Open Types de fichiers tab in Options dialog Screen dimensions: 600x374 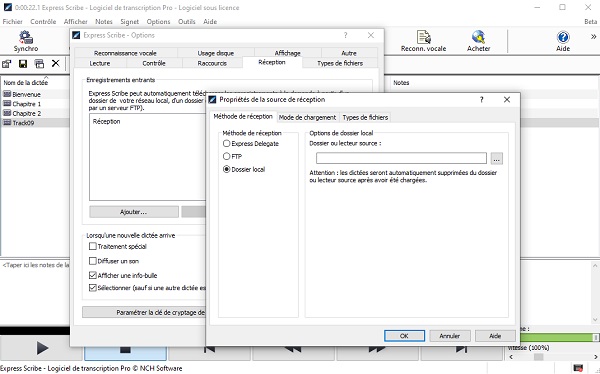[x=340, y=63]
